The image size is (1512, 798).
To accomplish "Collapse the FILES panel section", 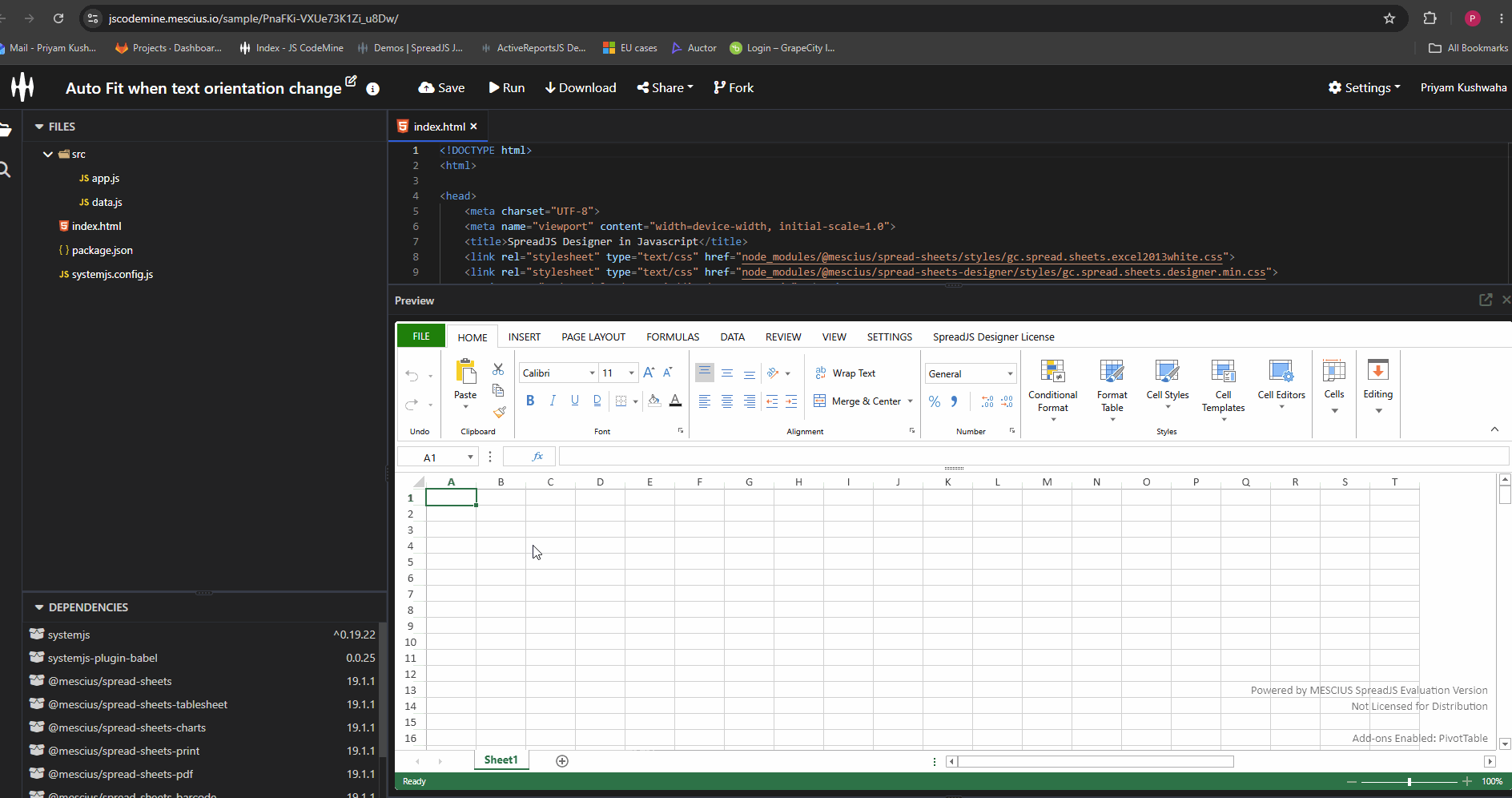I will coord(39,127).
